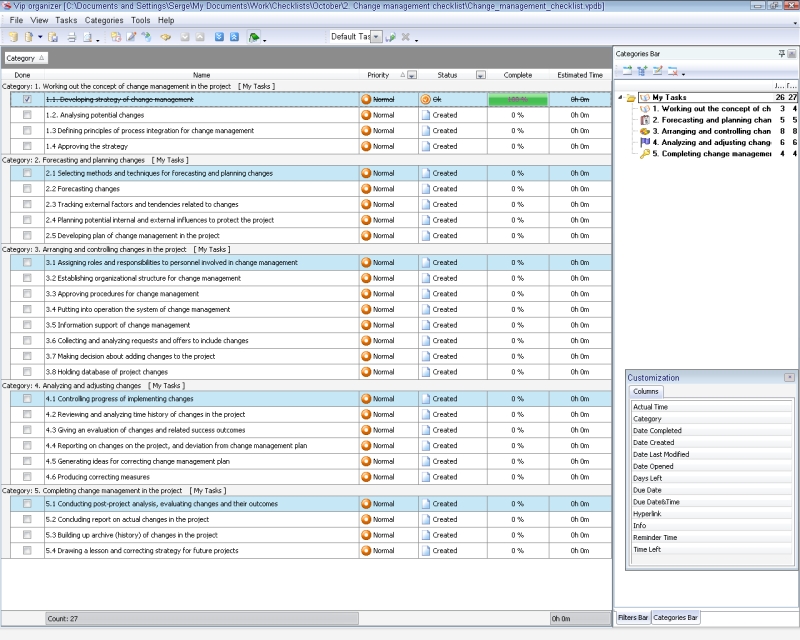This screenshot has width=800, height=640.
Task: Open the Default Tasks view dropdown
Action: [377, 37]
